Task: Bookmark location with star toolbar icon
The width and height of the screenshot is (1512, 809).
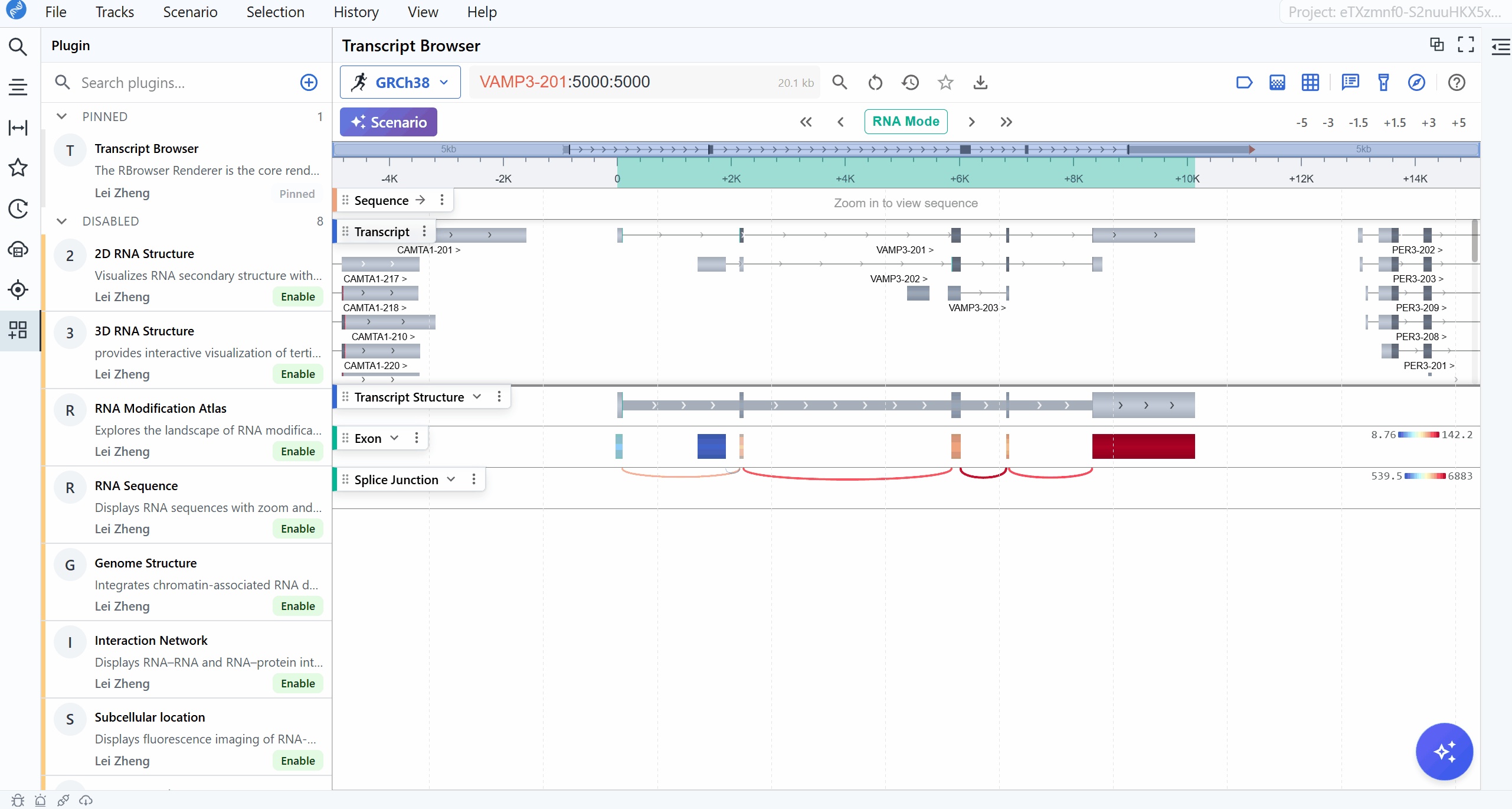Action: click(945, 82)
